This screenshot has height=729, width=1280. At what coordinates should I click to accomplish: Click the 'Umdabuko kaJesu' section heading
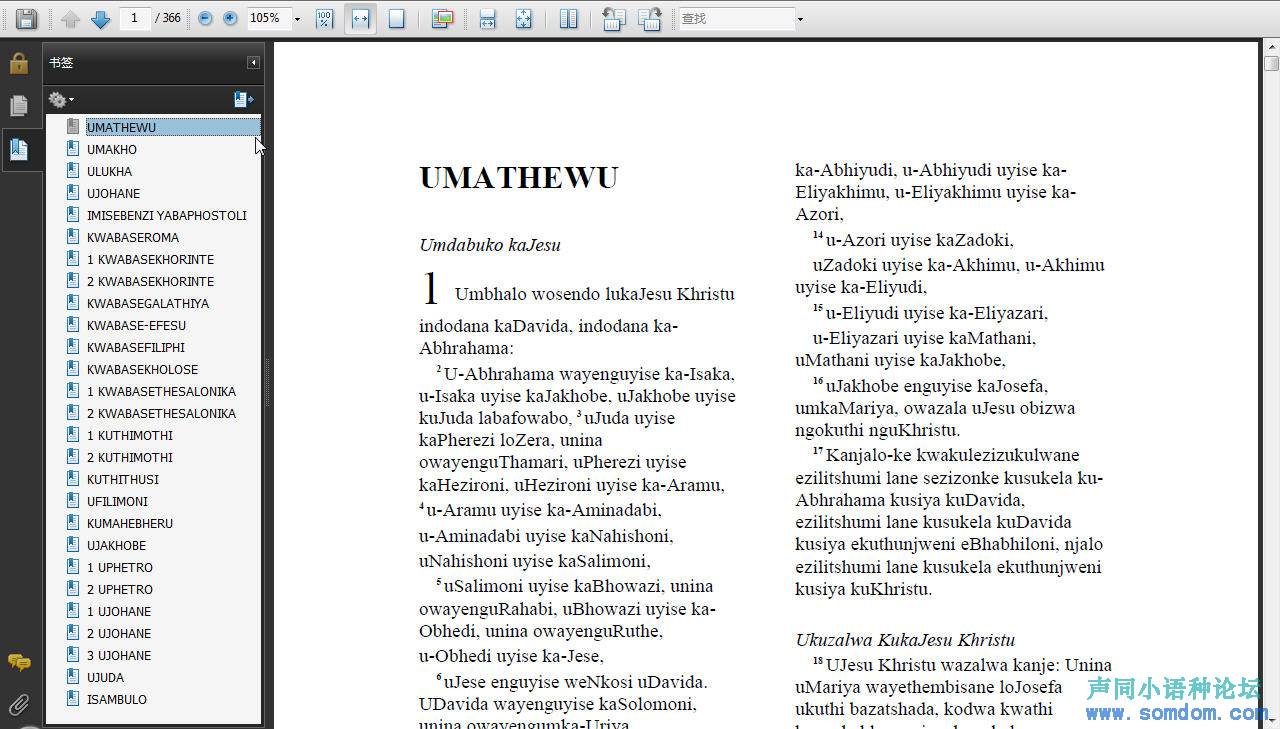pyautogui.click(x=490, y=245)
